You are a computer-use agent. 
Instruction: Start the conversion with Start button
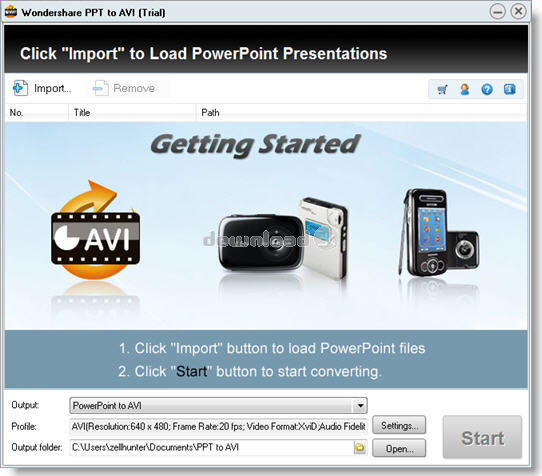[482, 437]
